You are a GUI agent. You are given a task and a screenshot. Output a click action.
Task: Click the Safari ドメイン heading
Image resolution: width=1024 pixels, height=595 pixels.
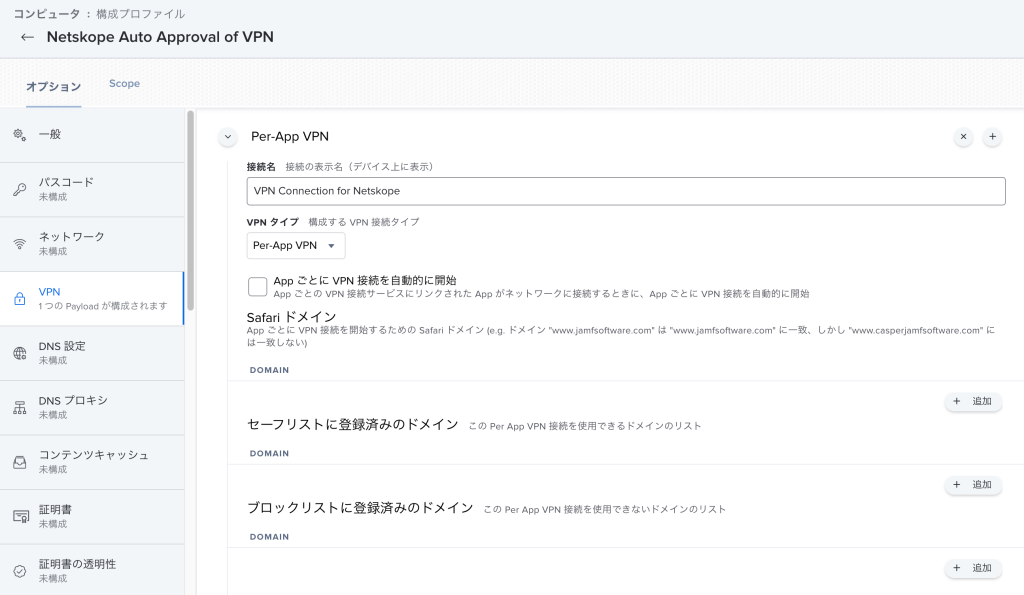pyautogui.click(x=291, y=317)
